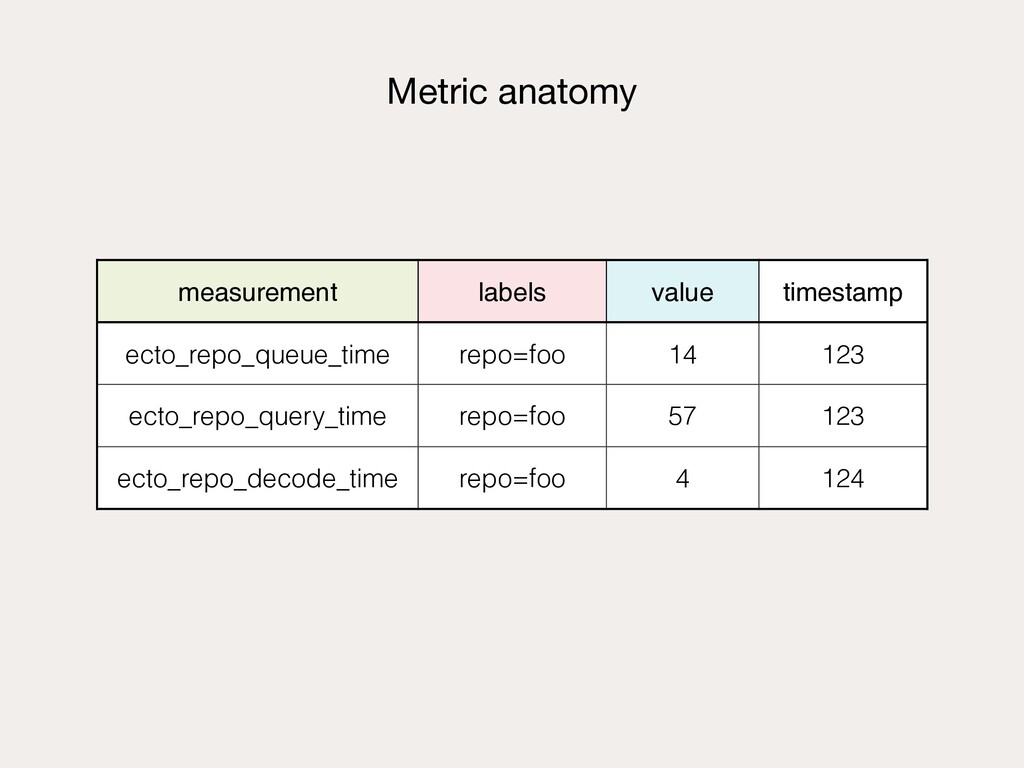1024x768 pixels.
Task: Select the pink 'labels' header cell
Action: [512, 291]
